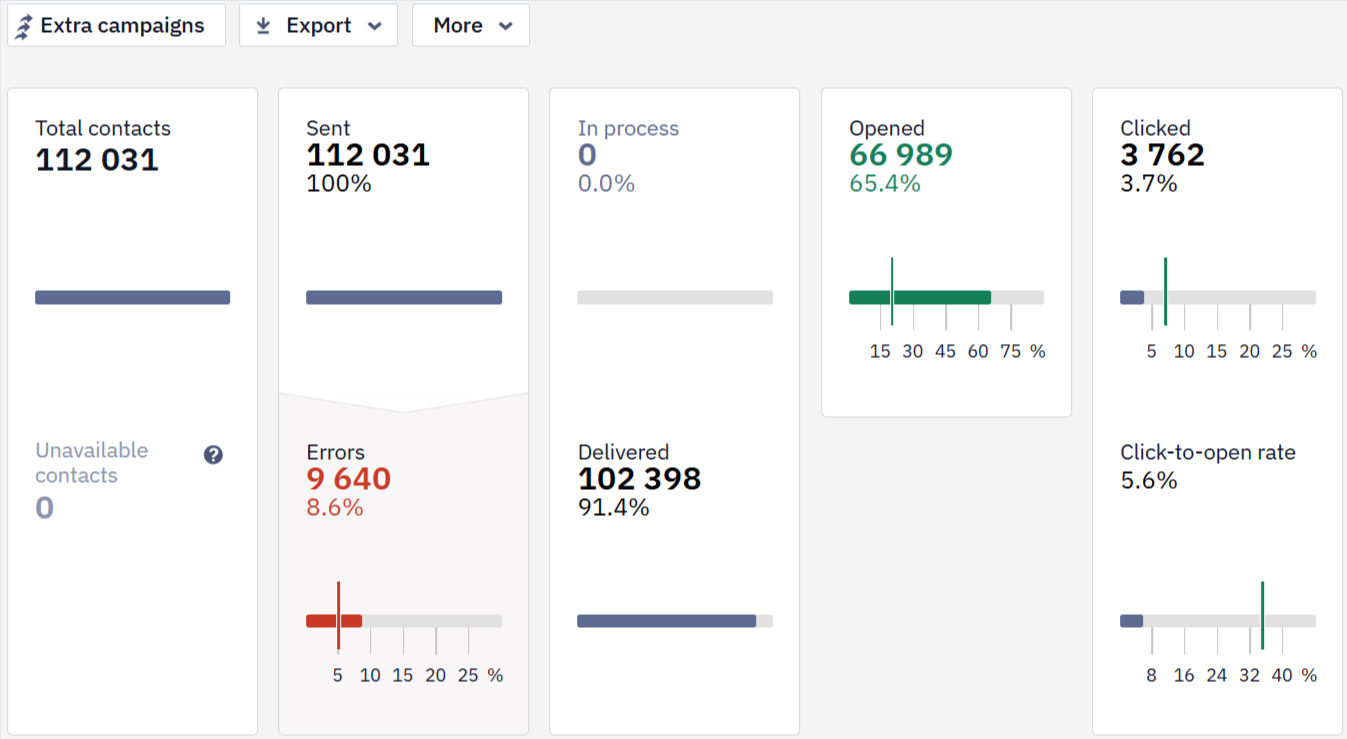This screenshot has height=739, width=1347.
Task: Click the In process 0.0% value
Action: click(606, 183)
